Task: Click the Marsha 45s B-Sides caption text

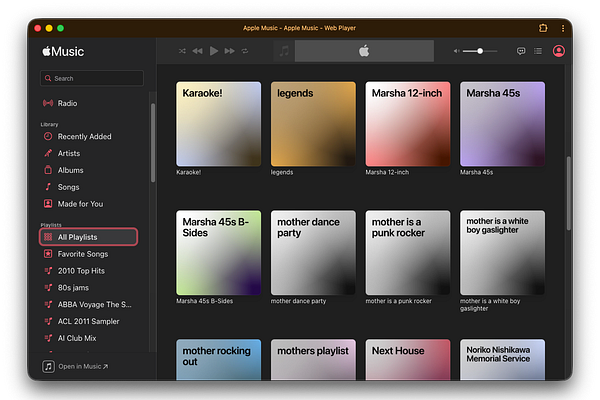Action: pos(204,301)
